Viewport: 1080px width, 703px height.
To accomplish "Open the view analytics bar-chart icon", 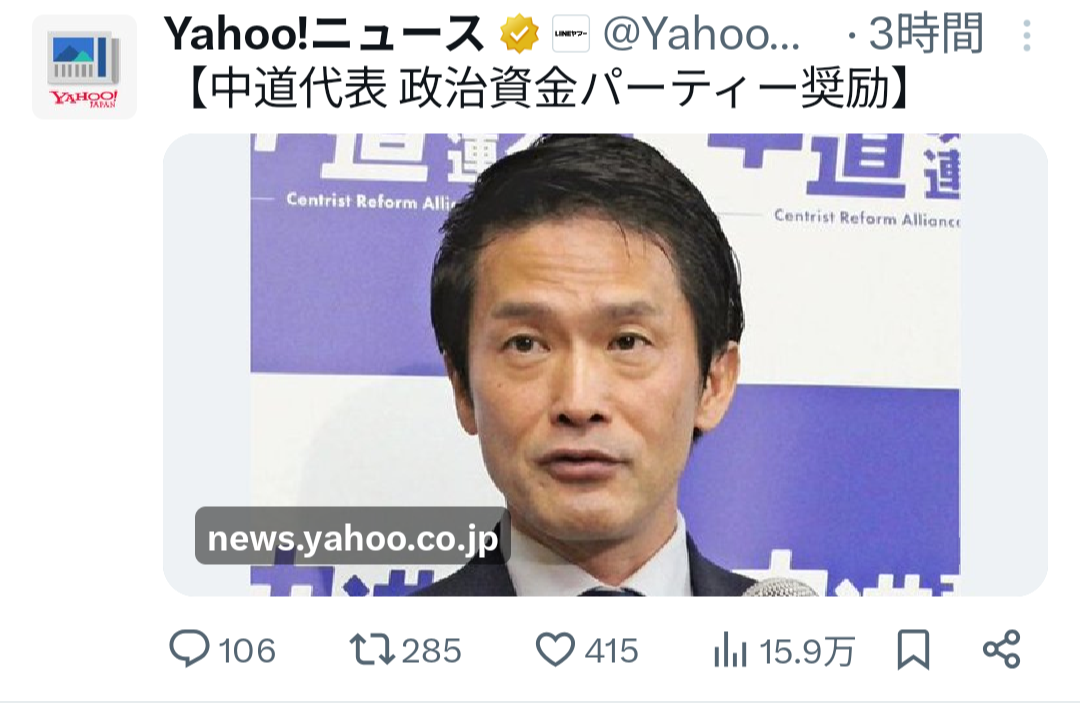I will pos(730,649).
